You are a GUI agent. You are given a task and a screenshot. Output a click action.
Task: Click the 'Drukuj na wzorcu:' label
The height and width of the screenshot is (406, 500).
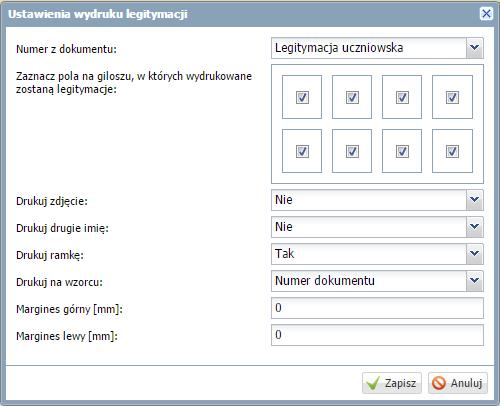click(59, 282)
